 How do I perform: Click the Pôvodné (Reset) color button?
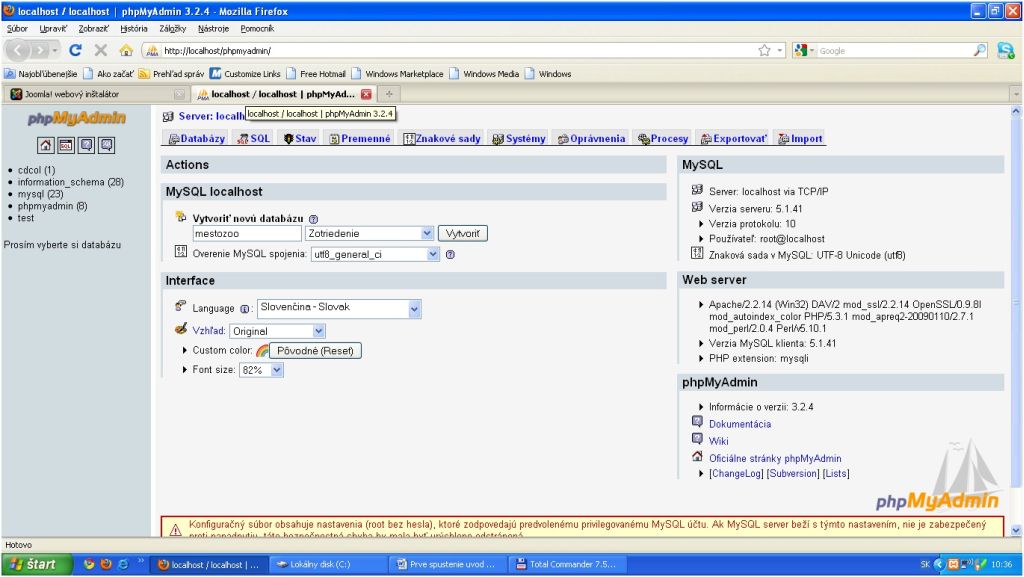(315, 351)
